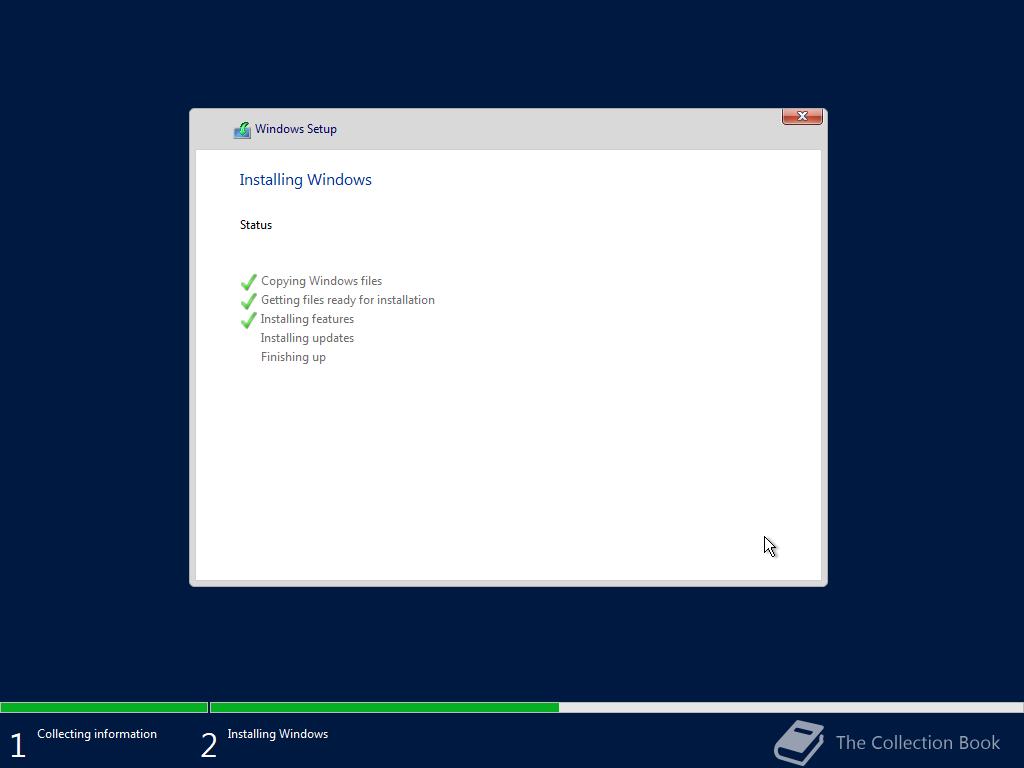Viewport: 1024px width, 768px height.
Task: Click the 'Windows Setup' title text
Action: 296,129
